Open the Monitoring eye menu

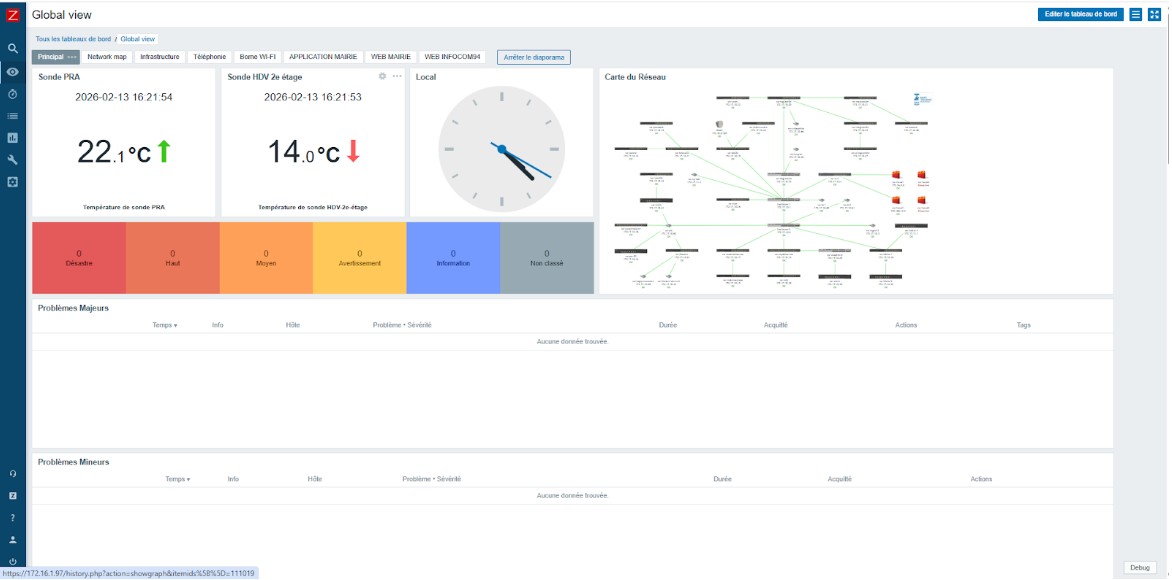pyautogui.click(x=13, y=72)
